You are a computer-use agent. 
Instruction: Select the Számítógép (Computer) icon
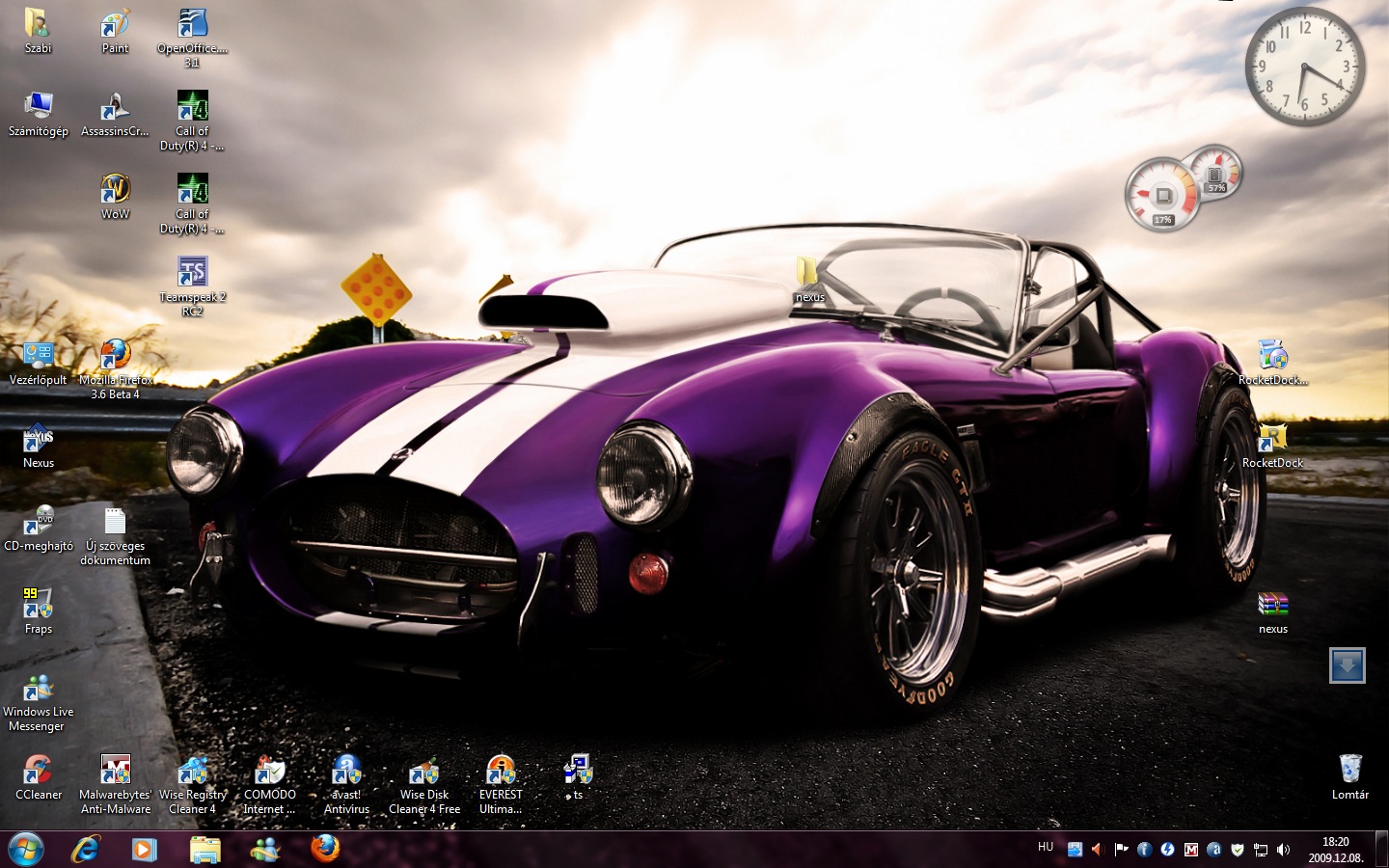coord(38,114)
